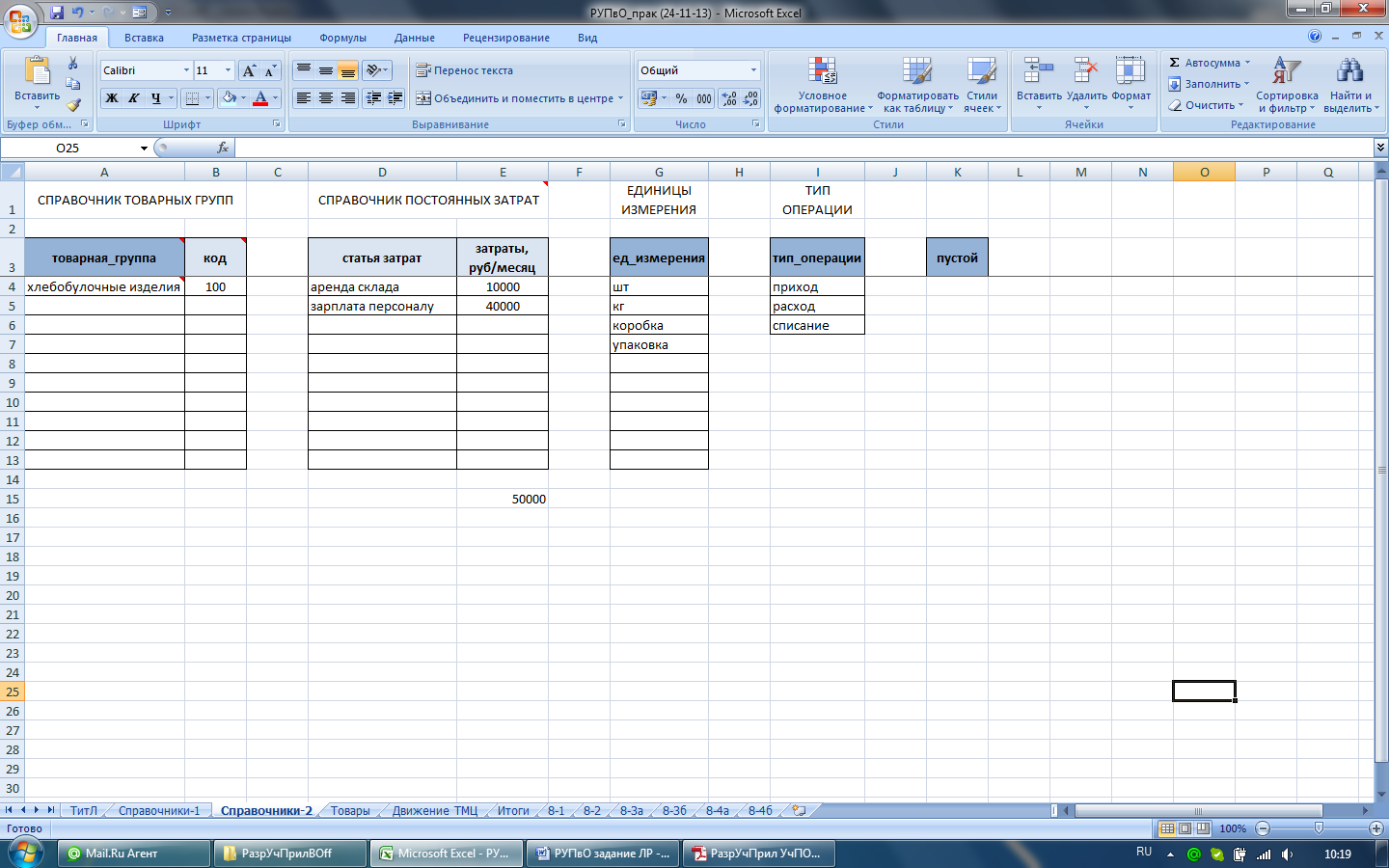The image size is (1389, 868).
Task: Switch to the Вставка ribbon tab
Action: click(144, 39)
